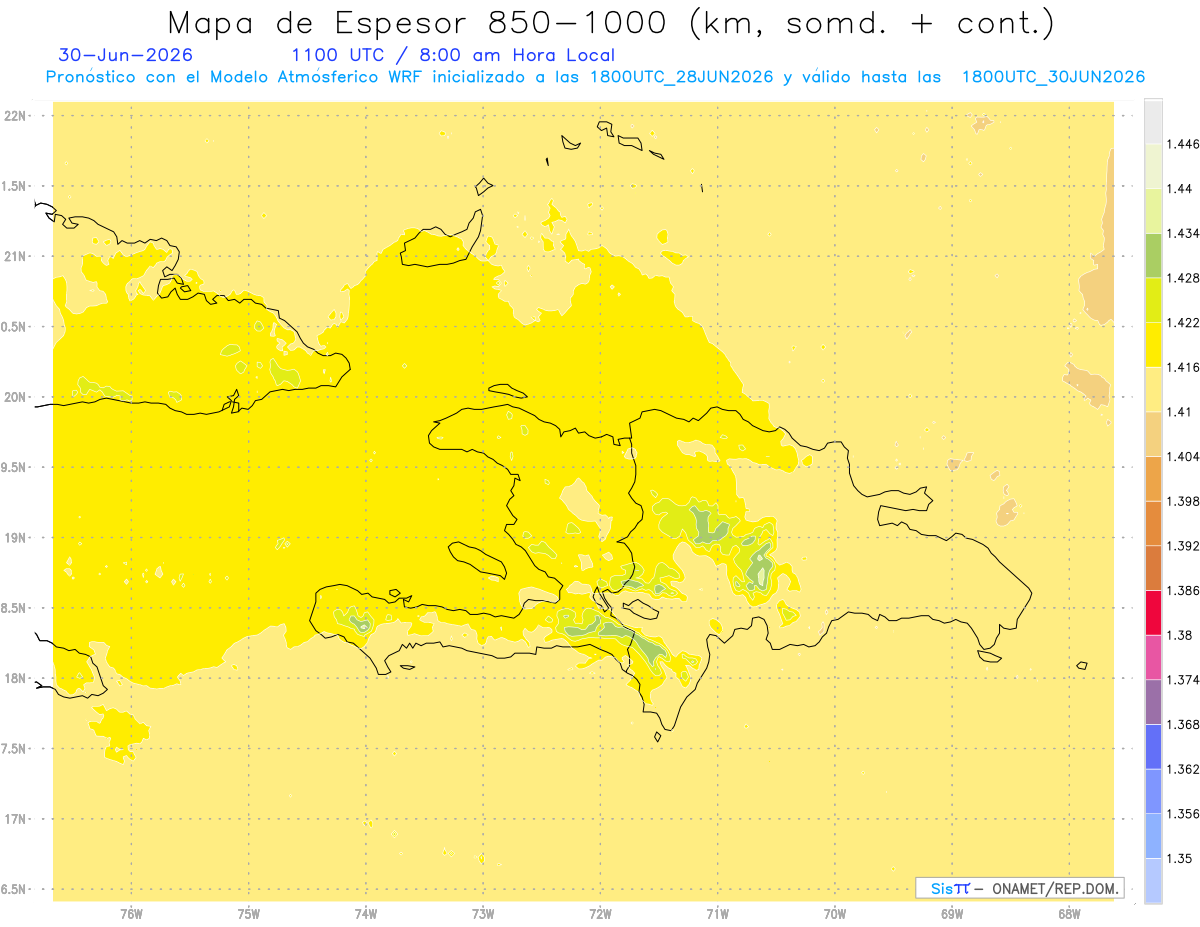Image resolution: width=1200 pixels, height=927 pixels.
Task: Click the colorbar value '1.434'
Action: [1184, 234]
